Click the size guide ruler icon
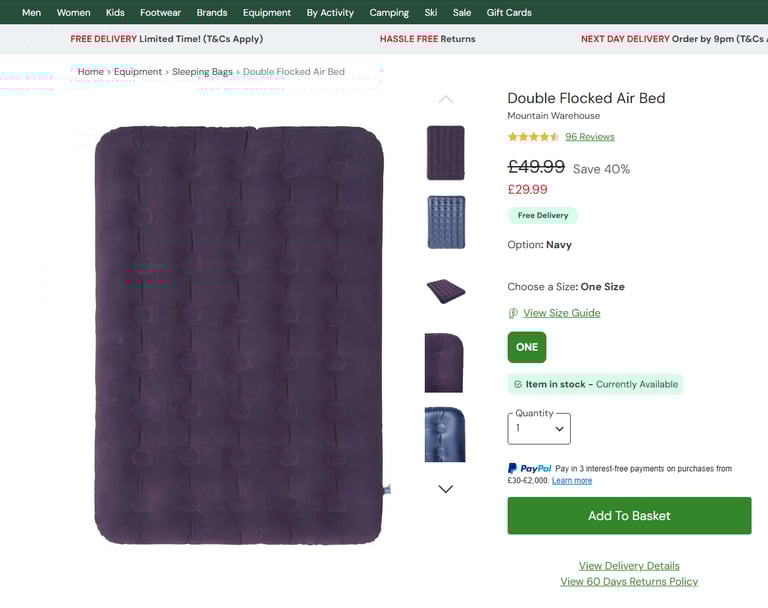The height and width of the screenshot is (608, 768). pos(513,313)
